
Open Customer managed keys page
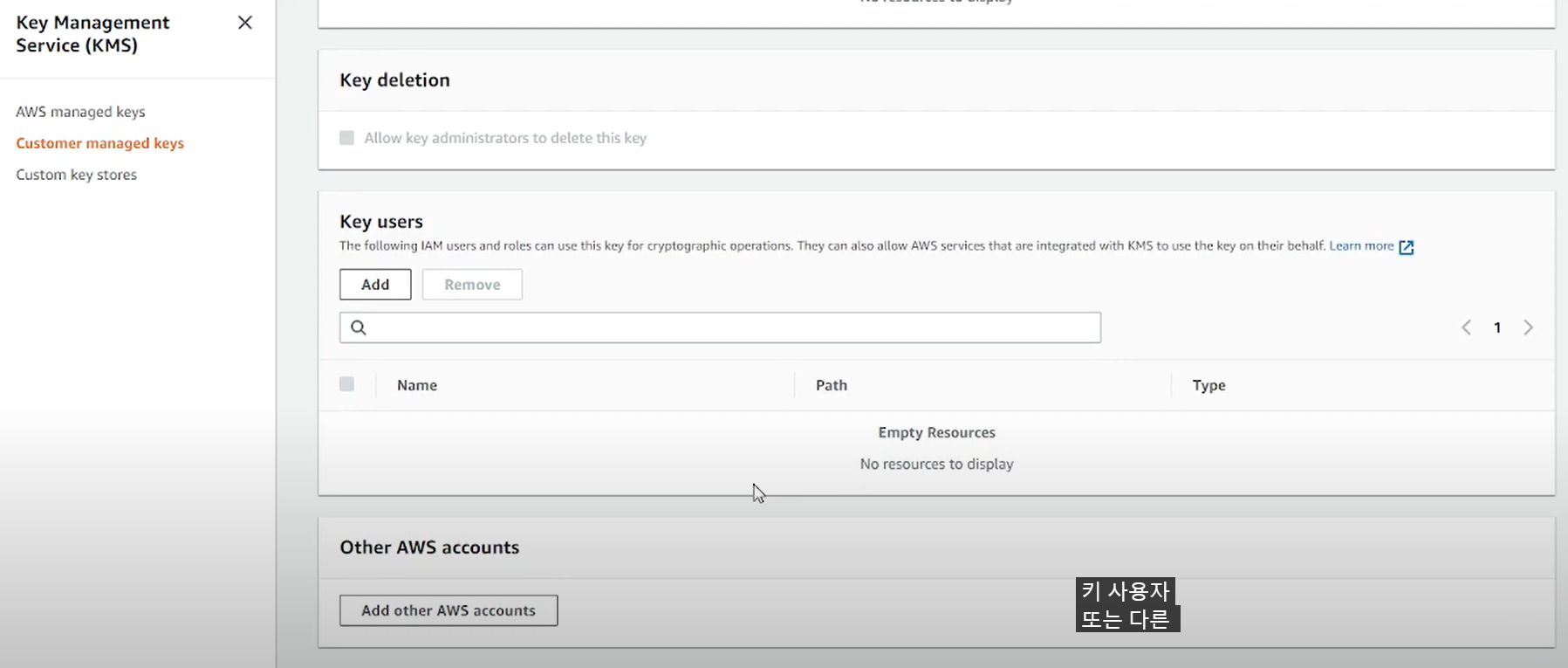click(x=99, y=143)
